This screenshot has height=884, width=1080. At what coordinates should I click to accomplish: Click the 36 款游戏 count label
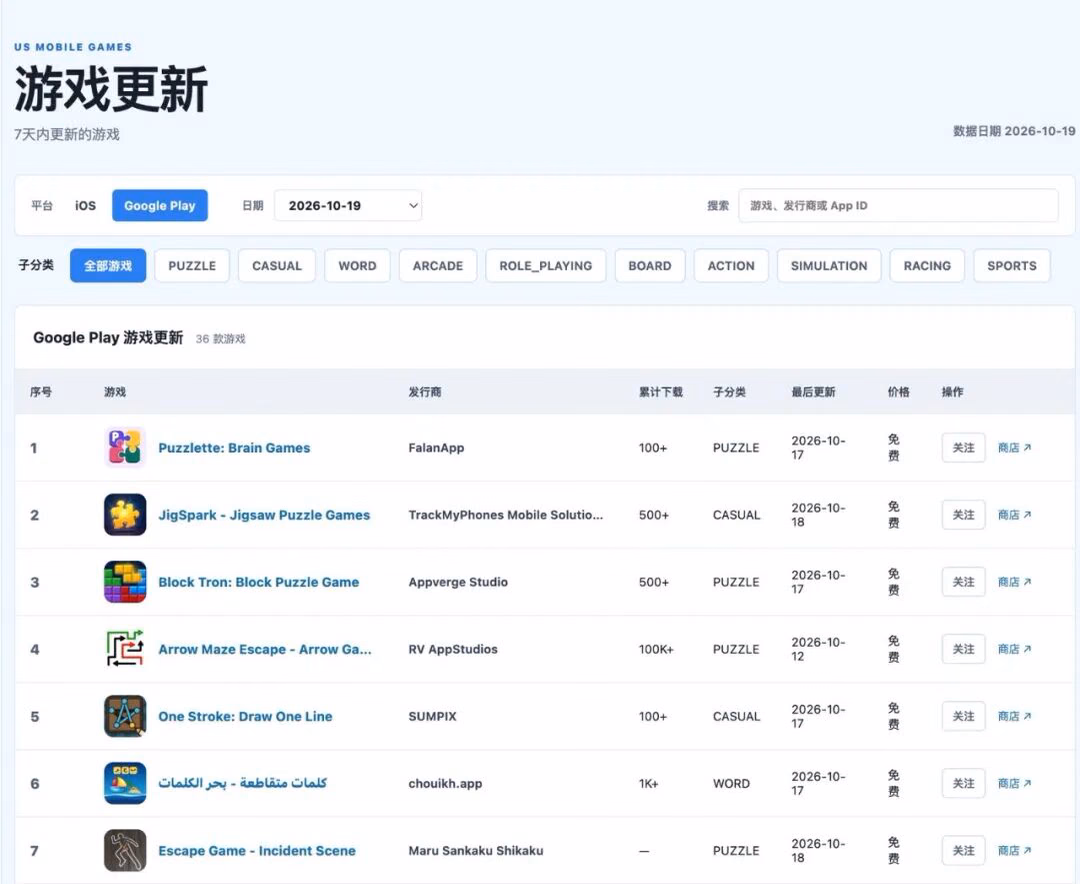tap(220, 339)
